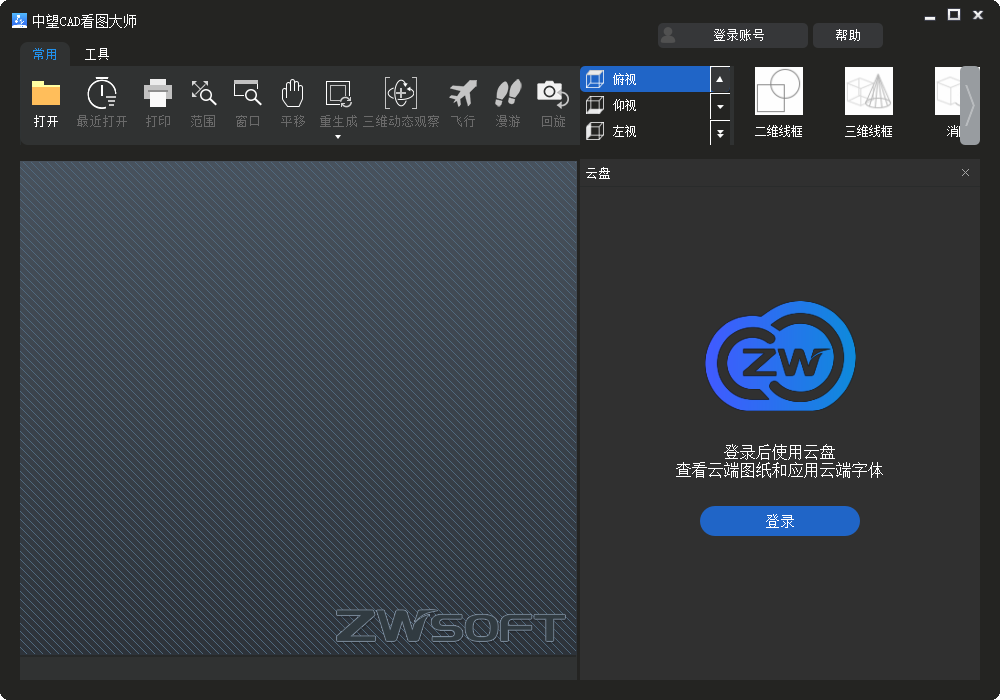Activate the 漫游 walk footprints tool
Screen dimensions: 1000x700
[x=508, y=95]
